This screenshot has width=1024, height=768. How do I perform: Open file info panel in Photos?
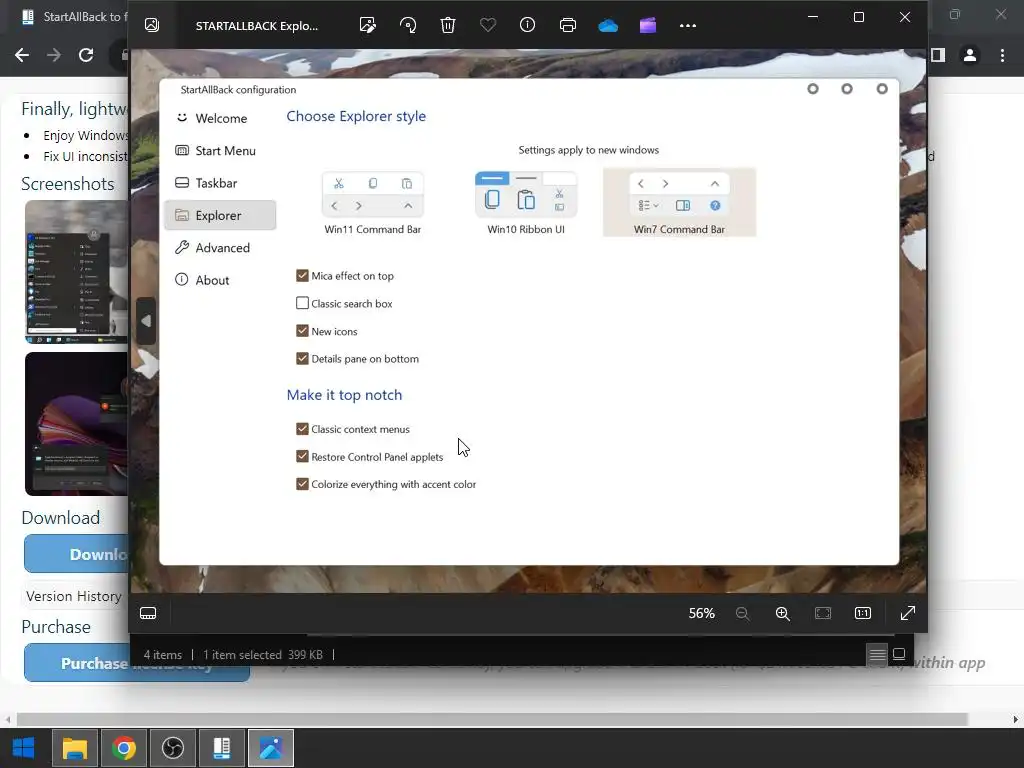527,25
